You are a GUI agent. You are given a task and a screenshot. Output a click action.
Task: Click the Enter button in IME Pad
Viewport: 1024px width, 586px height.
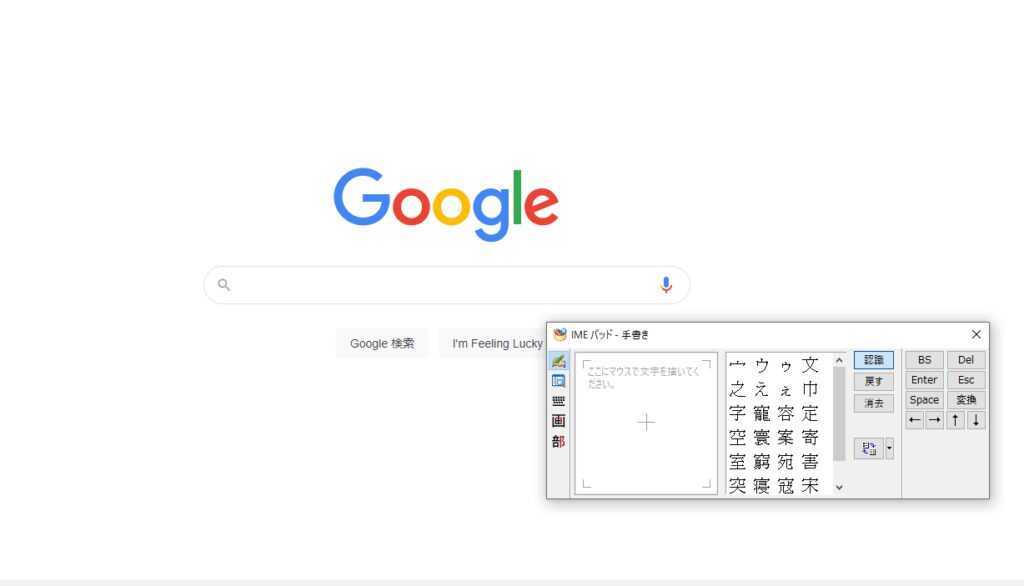[924, 380]
